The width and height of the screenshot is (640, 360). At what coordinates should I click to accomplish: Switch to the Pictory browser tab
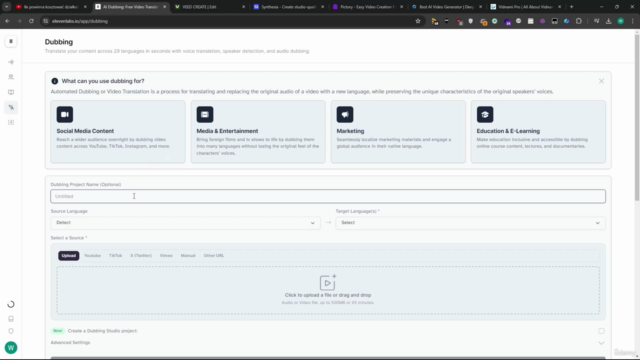tap(367, 7)
